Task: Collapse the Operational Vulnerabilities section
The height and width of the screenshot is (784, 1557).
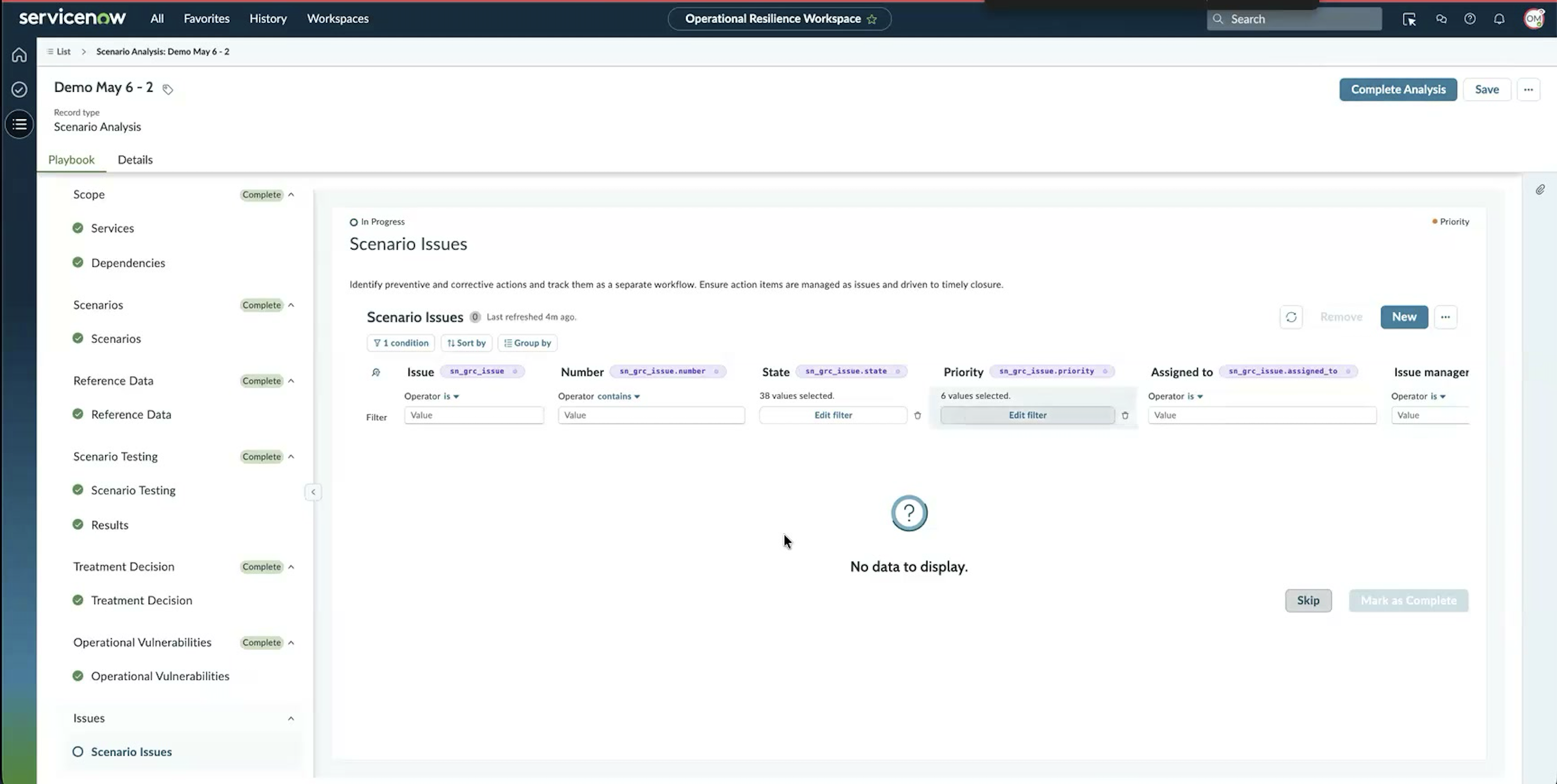Action: point(291,643)
